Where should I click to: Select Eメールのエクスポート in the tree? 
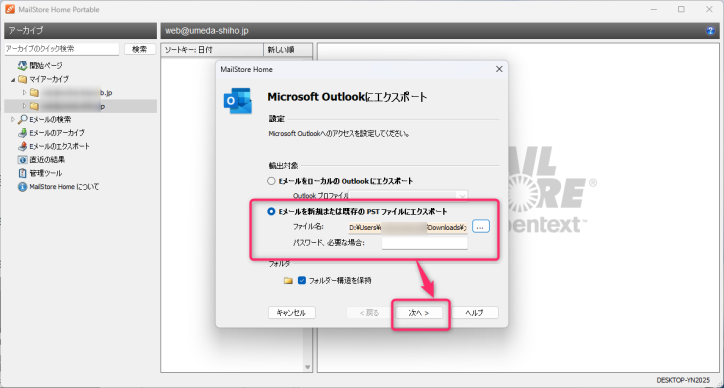(60, 146)
